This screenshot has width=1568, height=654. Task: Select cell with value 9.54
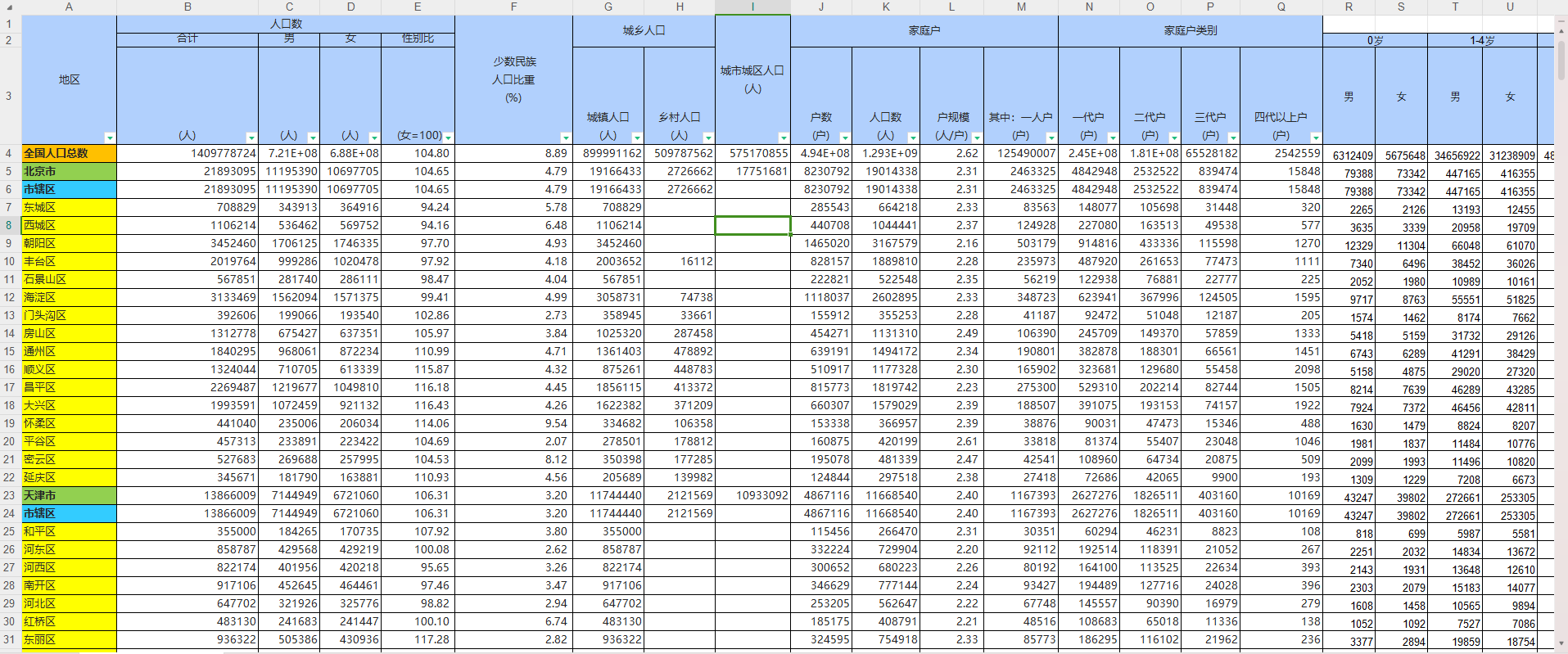(513, 423)
